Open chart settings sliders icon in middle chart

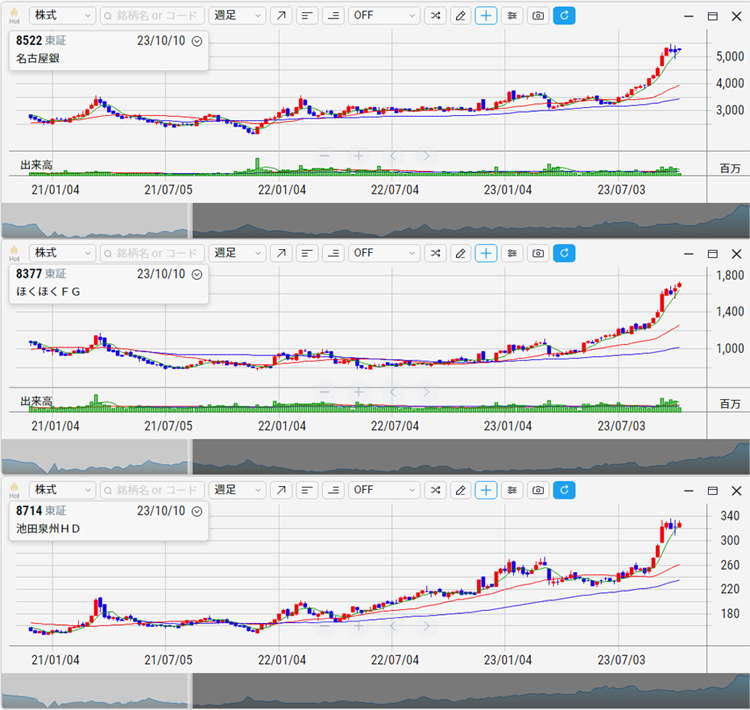pos(512,253)
